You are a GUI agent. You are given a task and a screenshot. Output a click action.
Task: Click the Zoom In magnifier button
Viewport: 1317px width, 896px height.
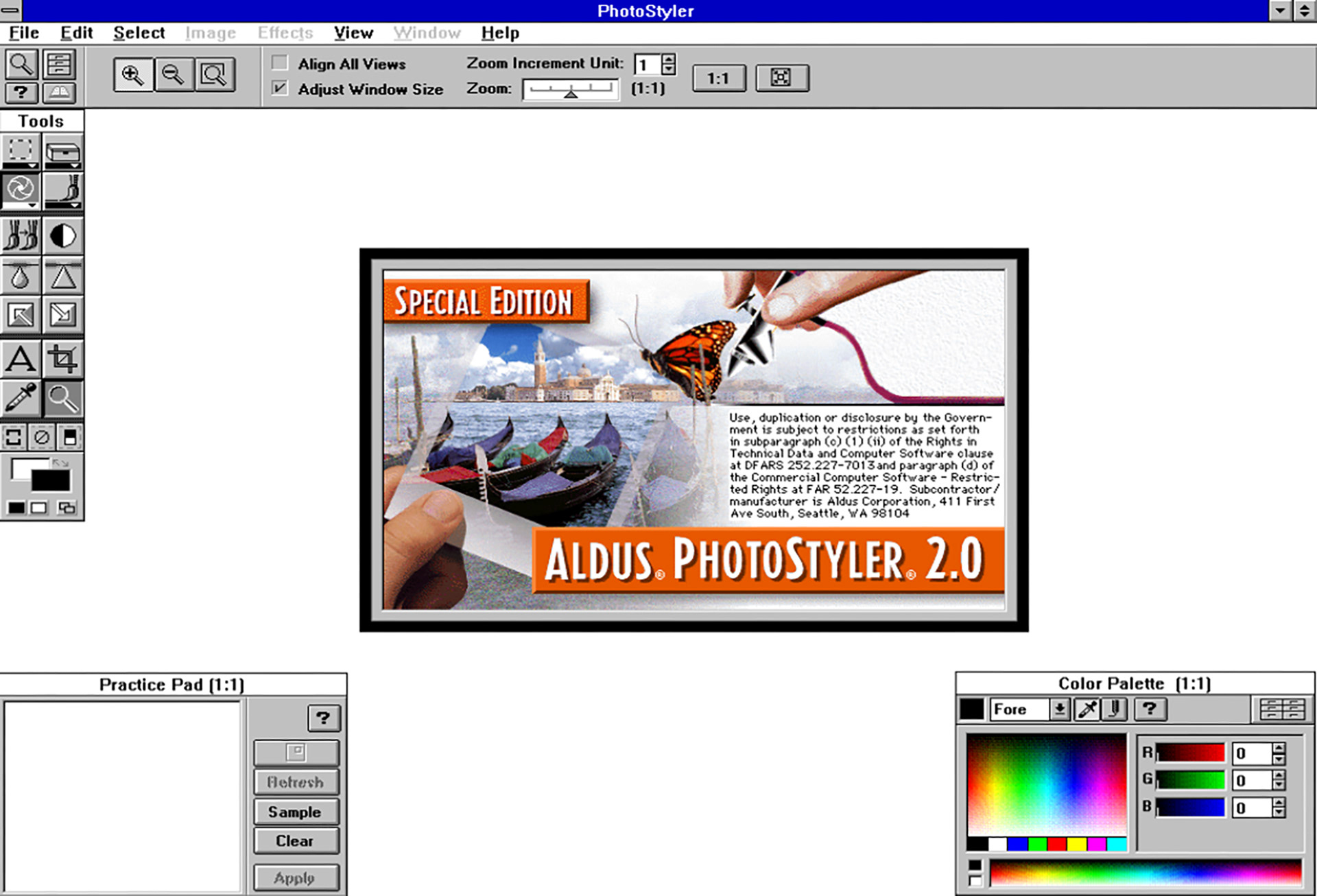[132, 75]
